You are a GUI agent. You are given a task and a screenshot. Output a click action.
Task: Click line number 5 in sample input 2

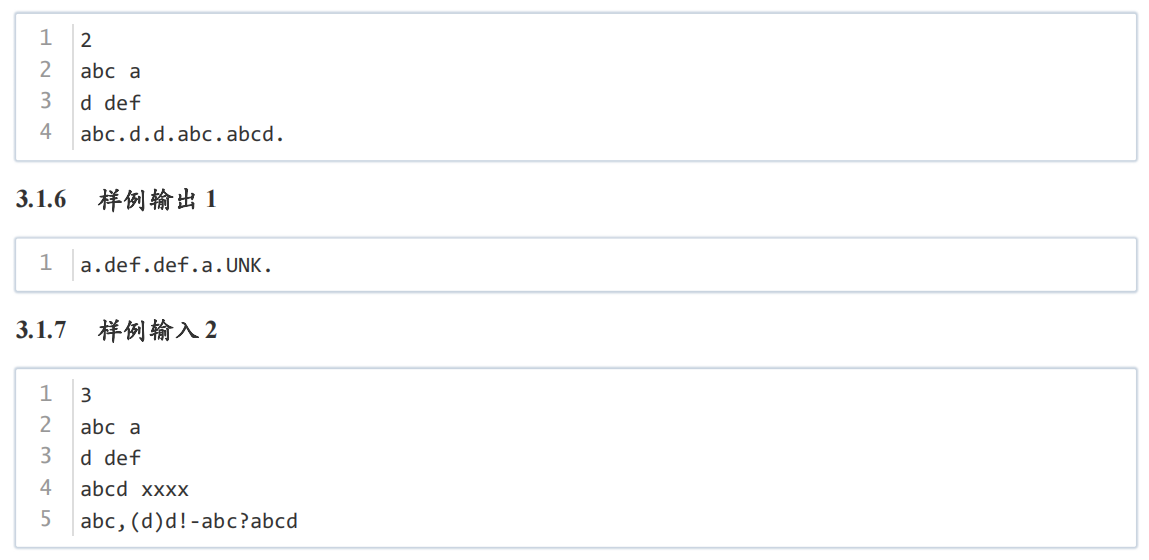click(x=45, y=519)
